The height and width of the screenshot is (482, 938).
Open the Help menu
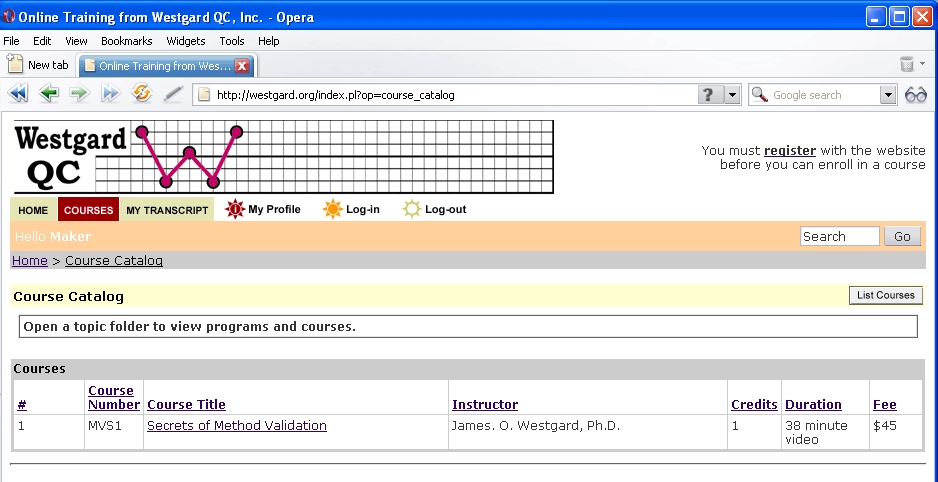coord(269,41)
